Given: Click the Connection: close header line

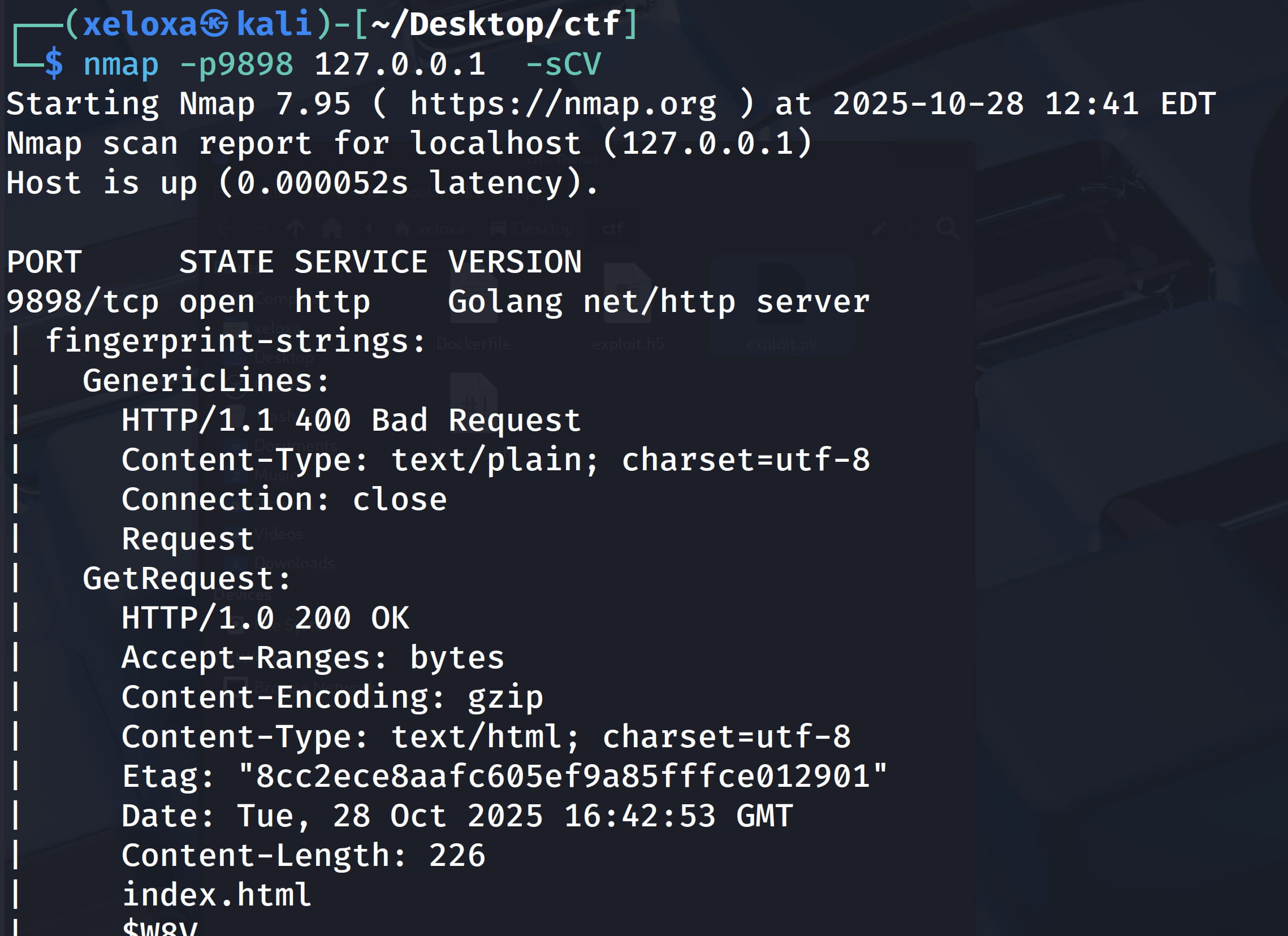Looking at the screenshot, I should point(284,500).
